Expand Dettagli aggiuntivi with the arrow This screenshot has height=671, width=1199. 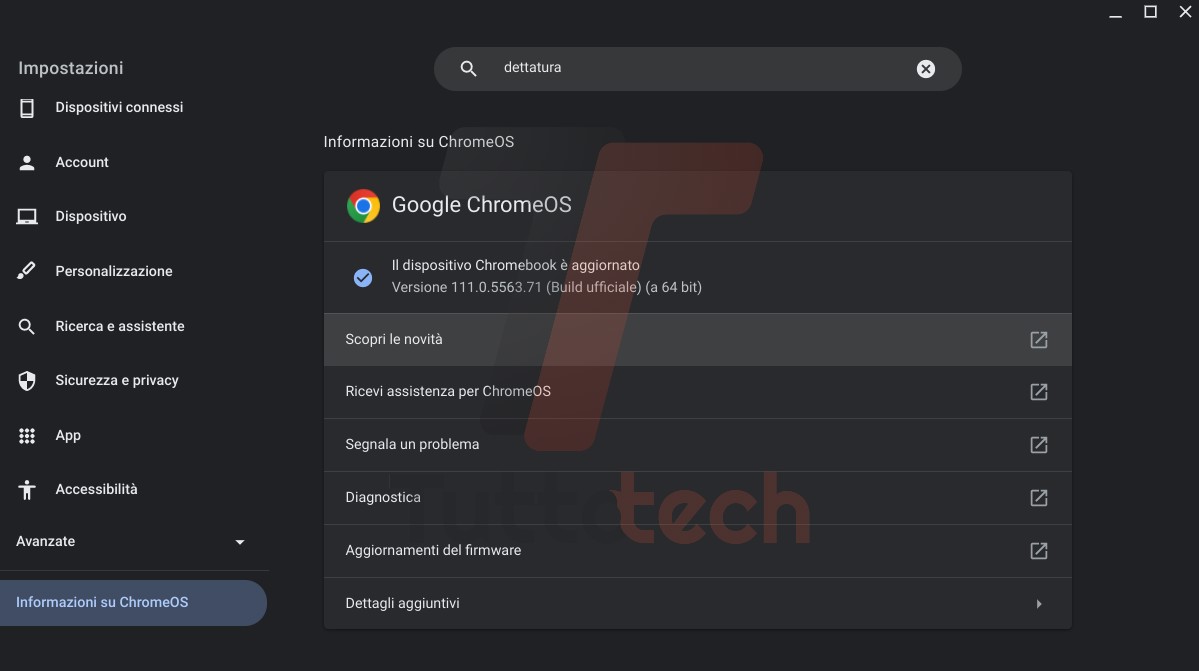[x=1039, y=604]
